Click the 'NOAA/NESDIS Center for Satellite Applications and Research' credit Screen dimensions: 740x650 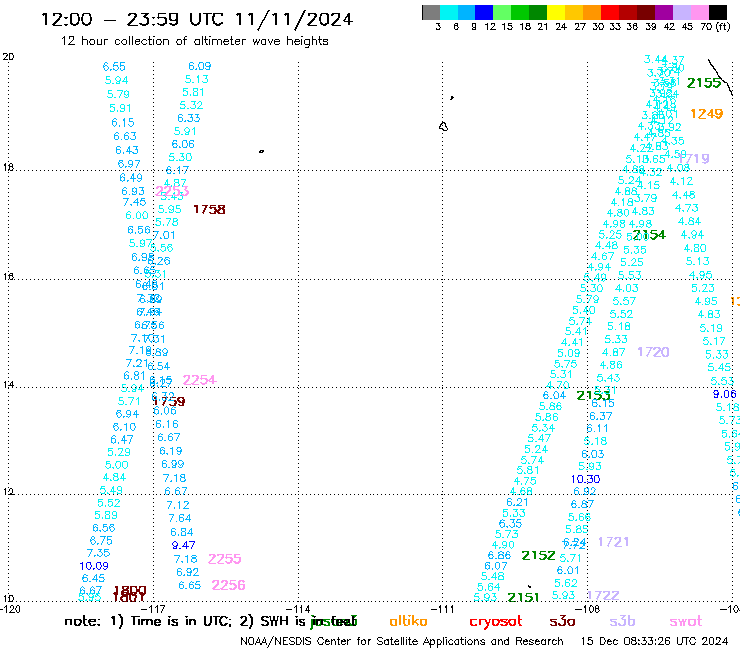402,642
